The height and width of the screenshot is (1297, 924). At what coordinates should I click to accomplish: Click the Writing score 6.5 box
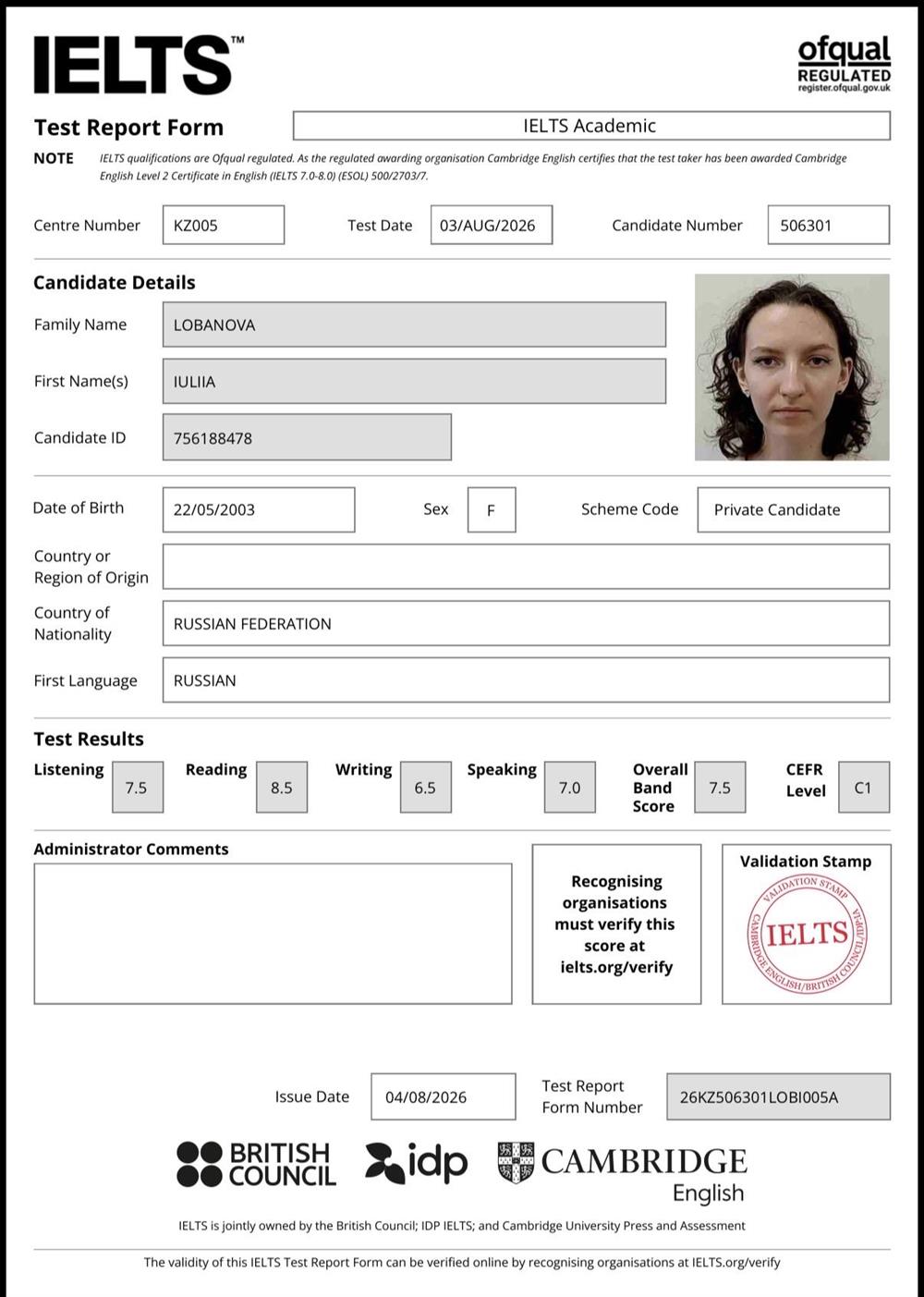426,787
